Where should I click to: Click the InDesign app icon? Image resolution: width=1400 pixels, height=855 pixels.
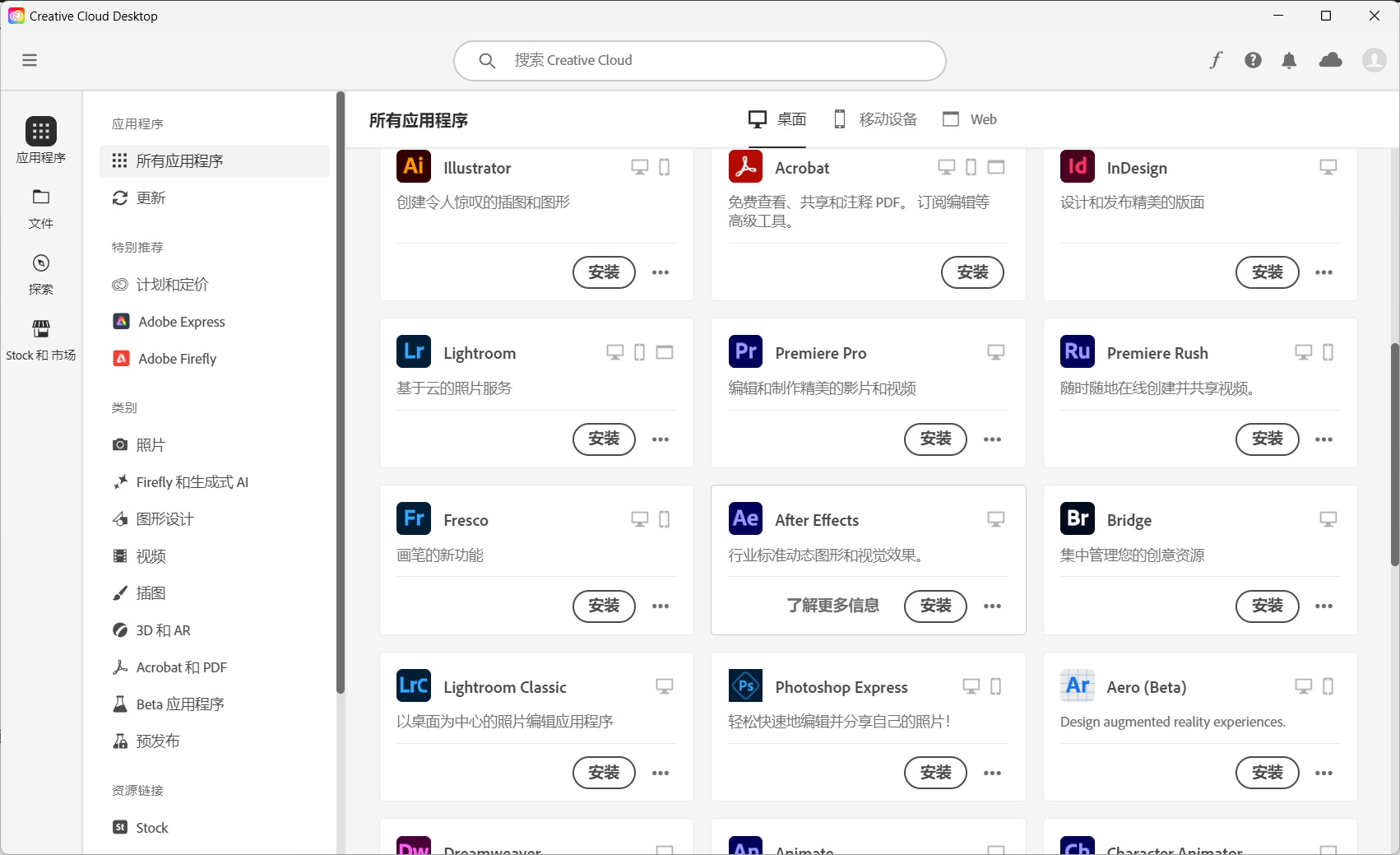[1078, 166]
